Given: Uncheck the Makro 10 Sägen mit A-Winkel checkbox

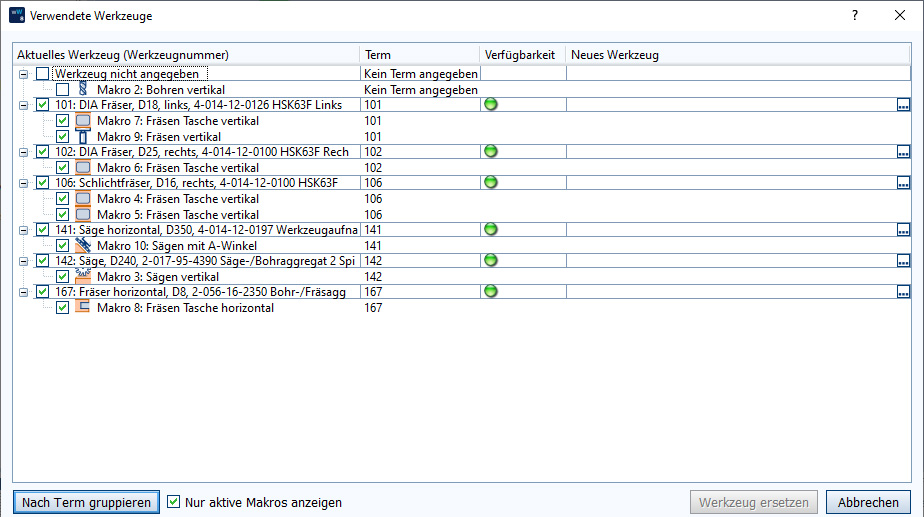Looking at the screenshot, I should [62, 245].
